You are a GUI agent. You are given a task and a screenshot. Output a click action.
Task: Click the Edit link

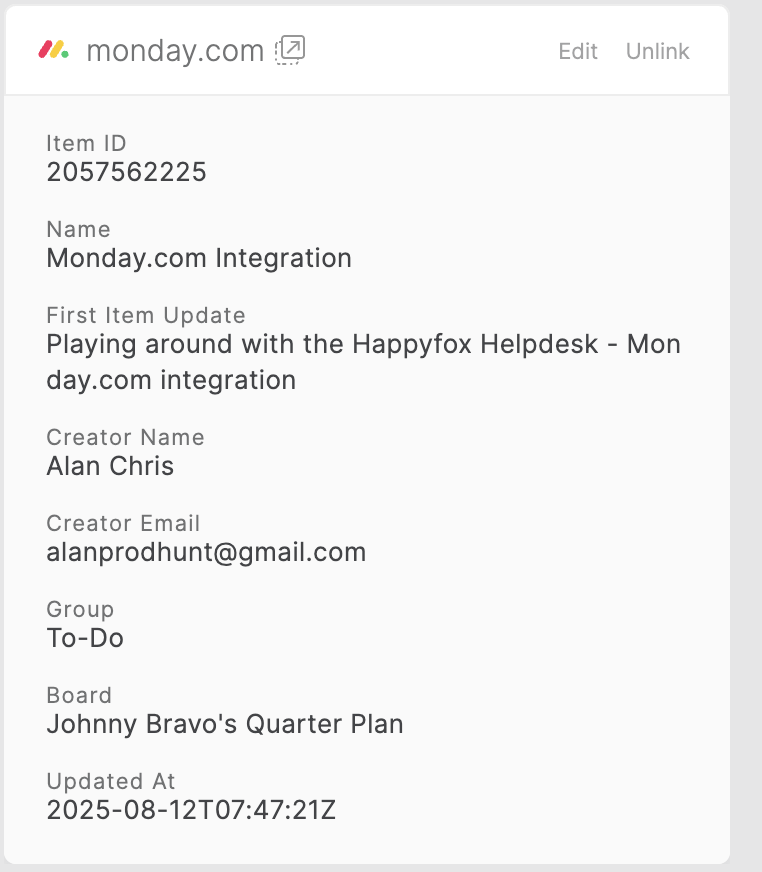(x=578, y=51)
